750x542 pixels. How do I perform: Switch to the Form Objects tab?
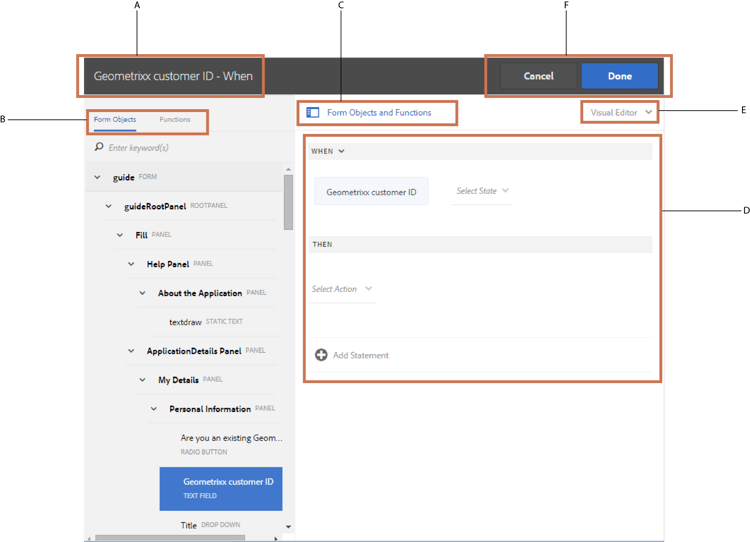coord(115,120)
